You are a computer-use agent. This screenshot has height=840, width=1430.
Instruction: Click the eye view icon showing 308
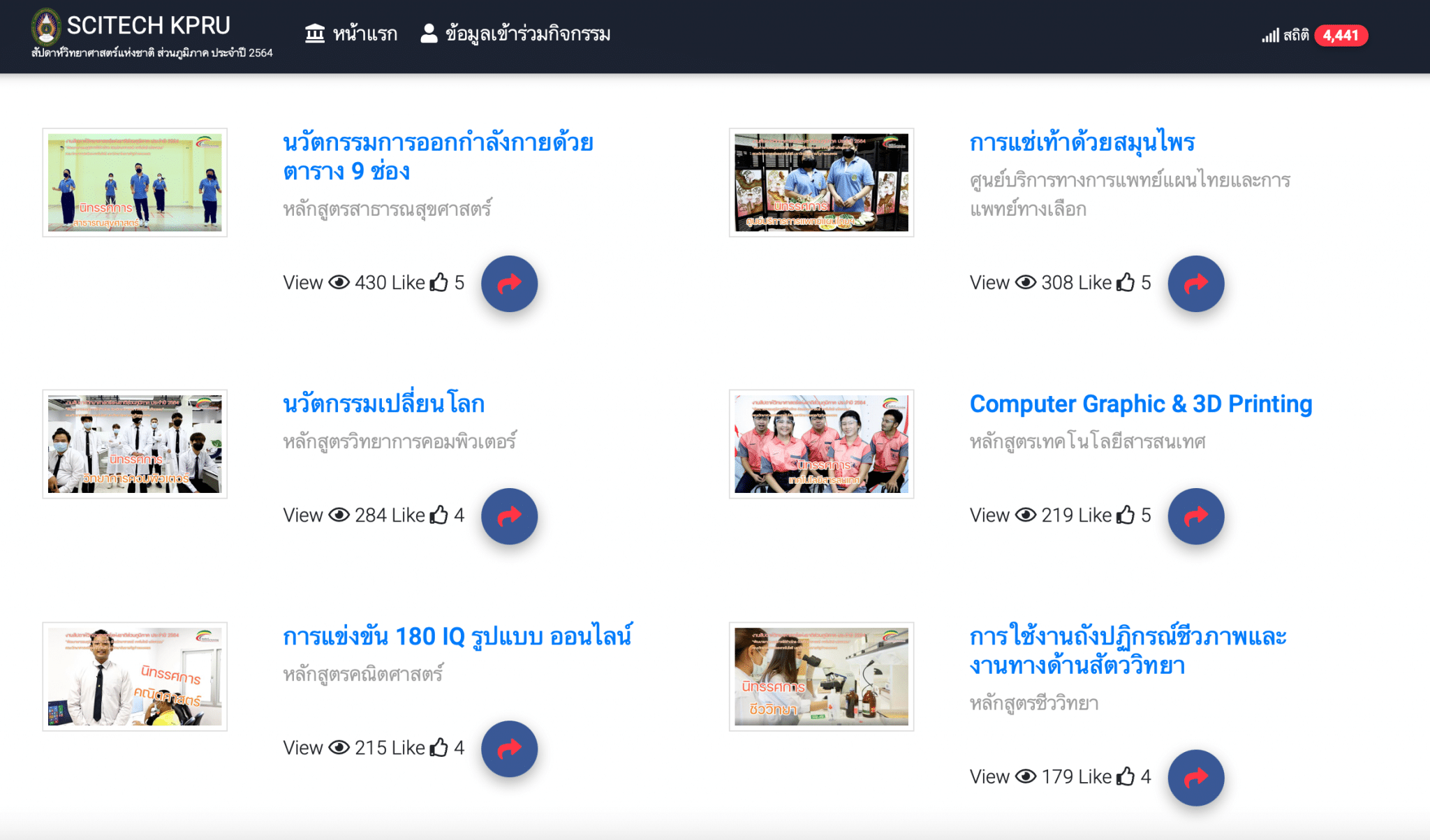click(x=1026, y=282)
